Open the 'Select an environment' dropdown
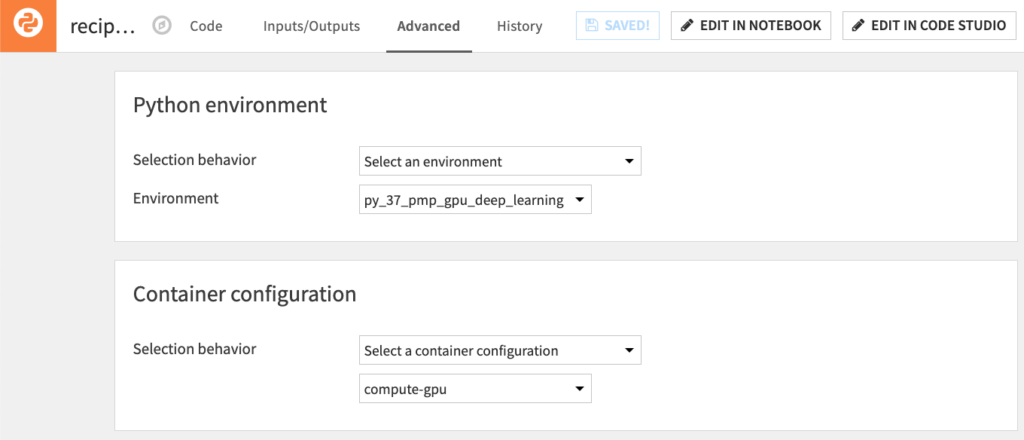The height and width of the screenshot is (440, 1024). [x=499, y=161]
